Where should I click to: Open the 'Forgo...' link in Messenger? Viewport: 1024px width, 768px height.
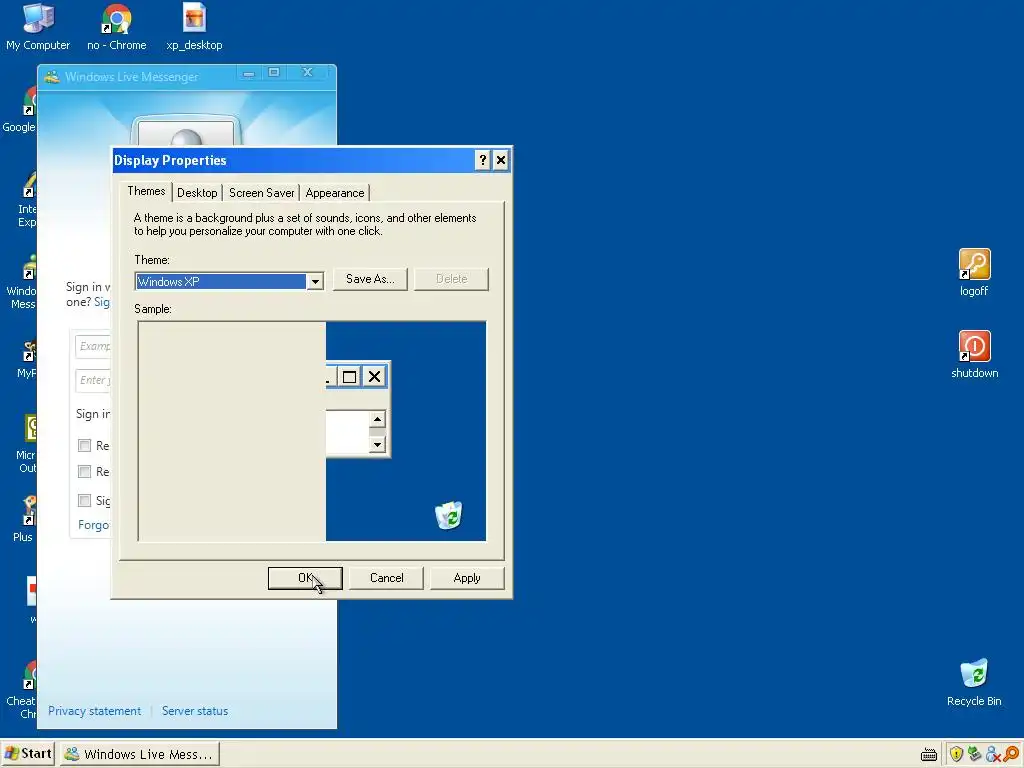(x=93, y=525)
